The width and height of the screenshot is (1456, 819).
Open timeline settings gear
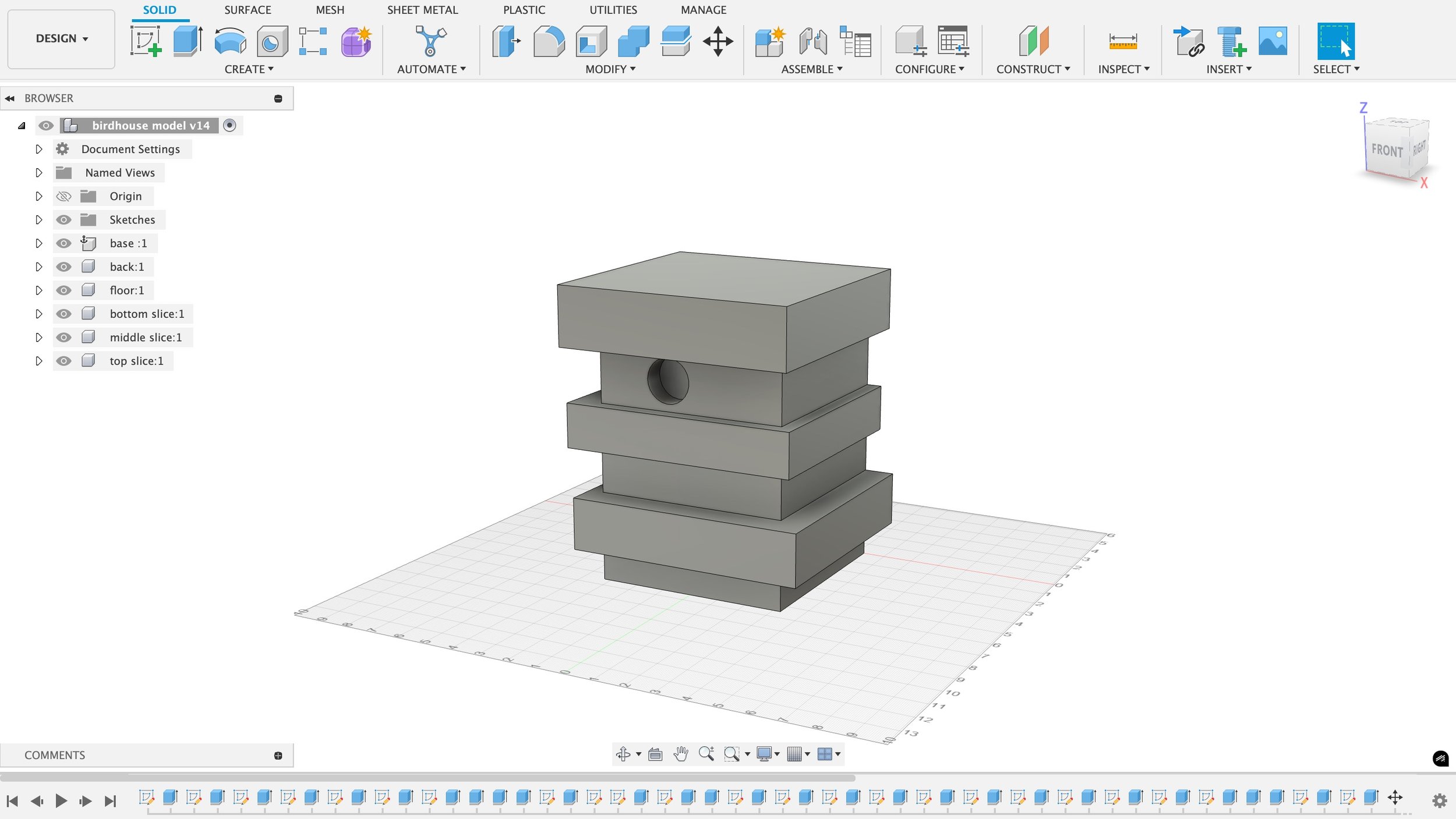coord(1439,801)
